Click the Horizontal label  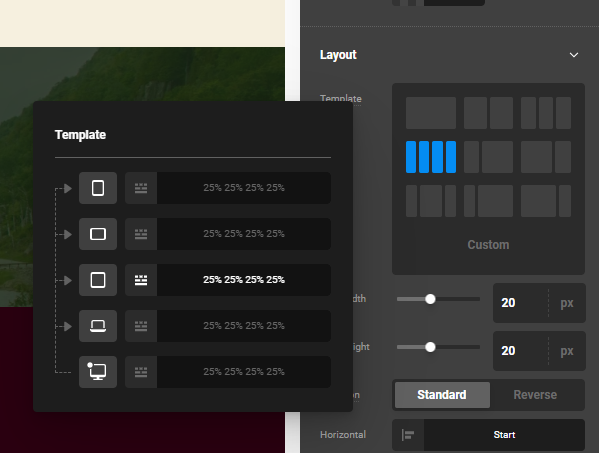[343, 435]
